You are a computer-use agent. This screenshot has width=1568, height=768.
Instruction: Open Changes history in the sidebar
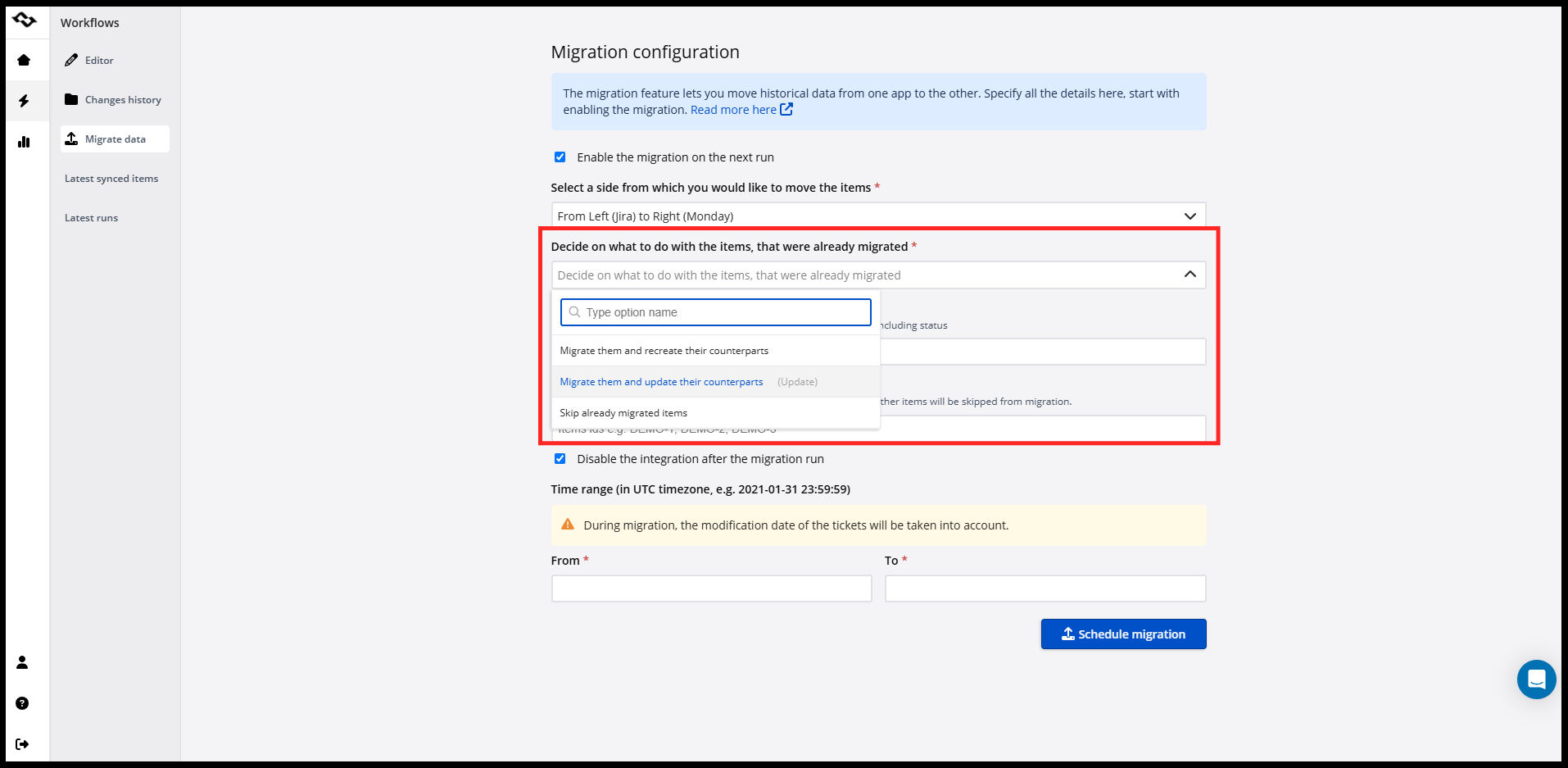(122, 100)
